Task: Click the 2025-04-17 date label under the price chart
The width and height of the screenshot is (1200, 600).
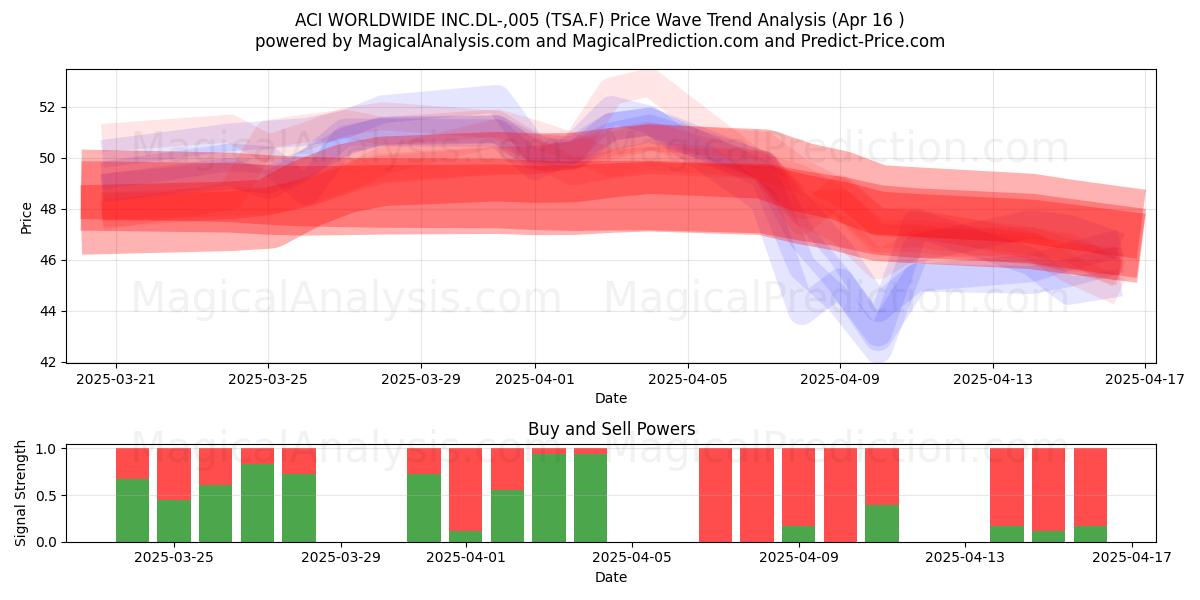Action: pyautogui.click(x=1145, y=380)
